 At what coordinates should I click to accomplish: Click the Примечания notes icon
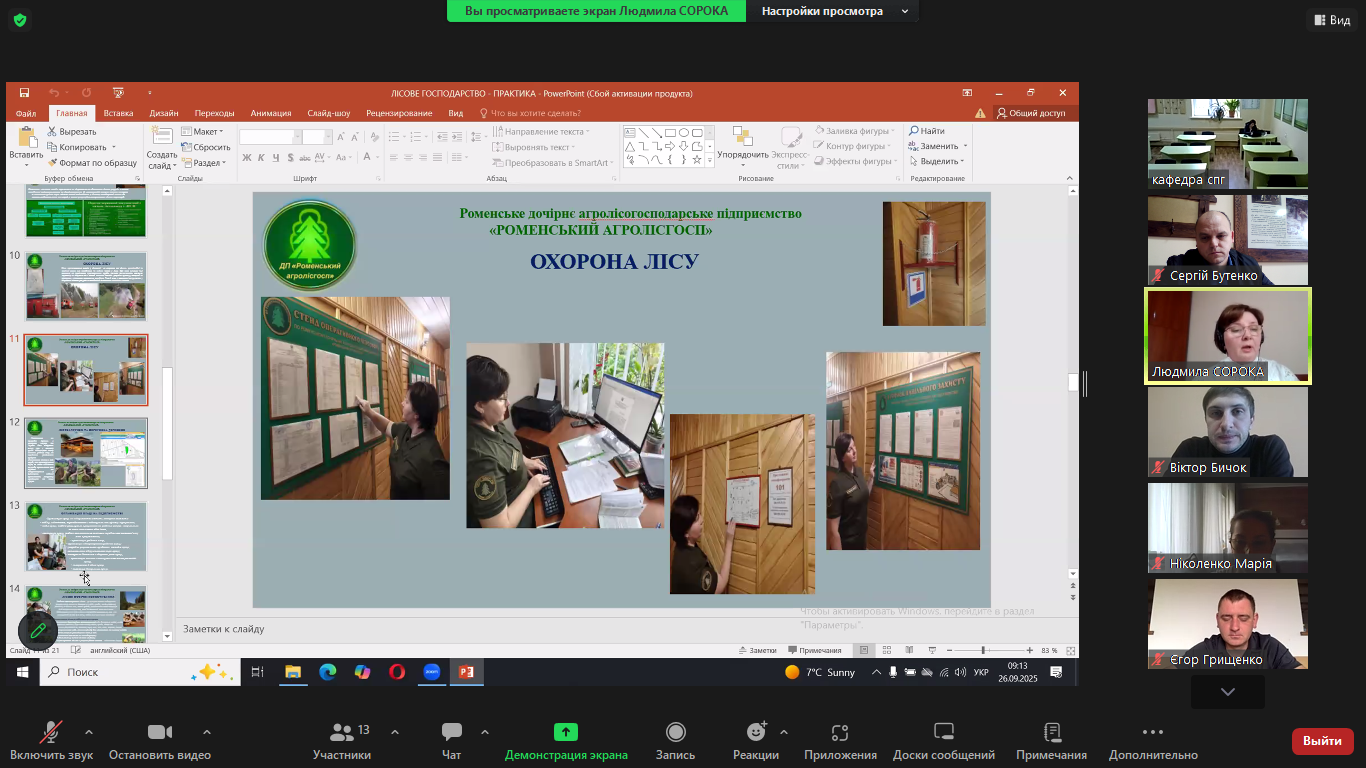pos(1051,733)
